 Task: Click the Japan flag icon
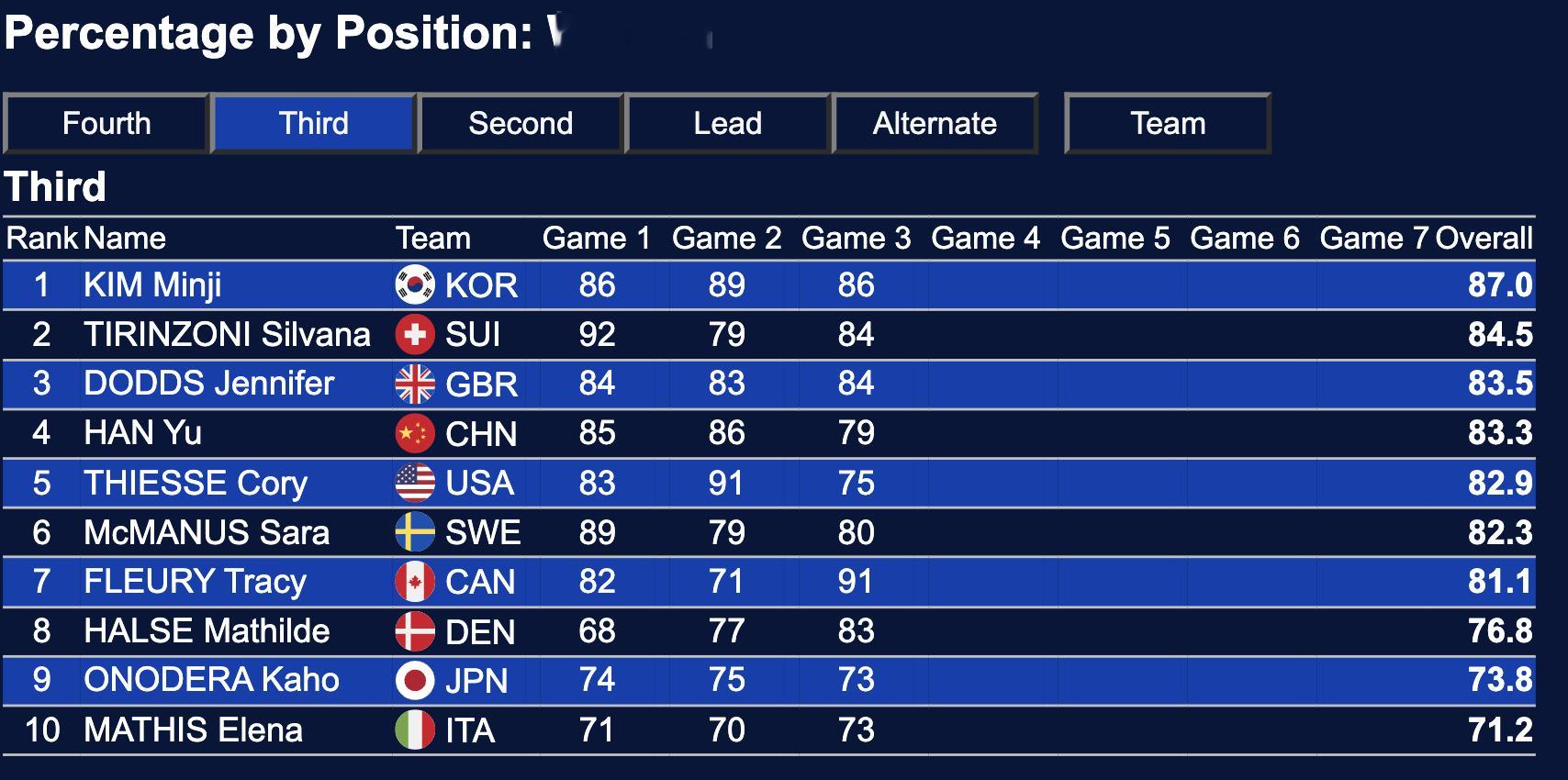(x=415, y=680)
